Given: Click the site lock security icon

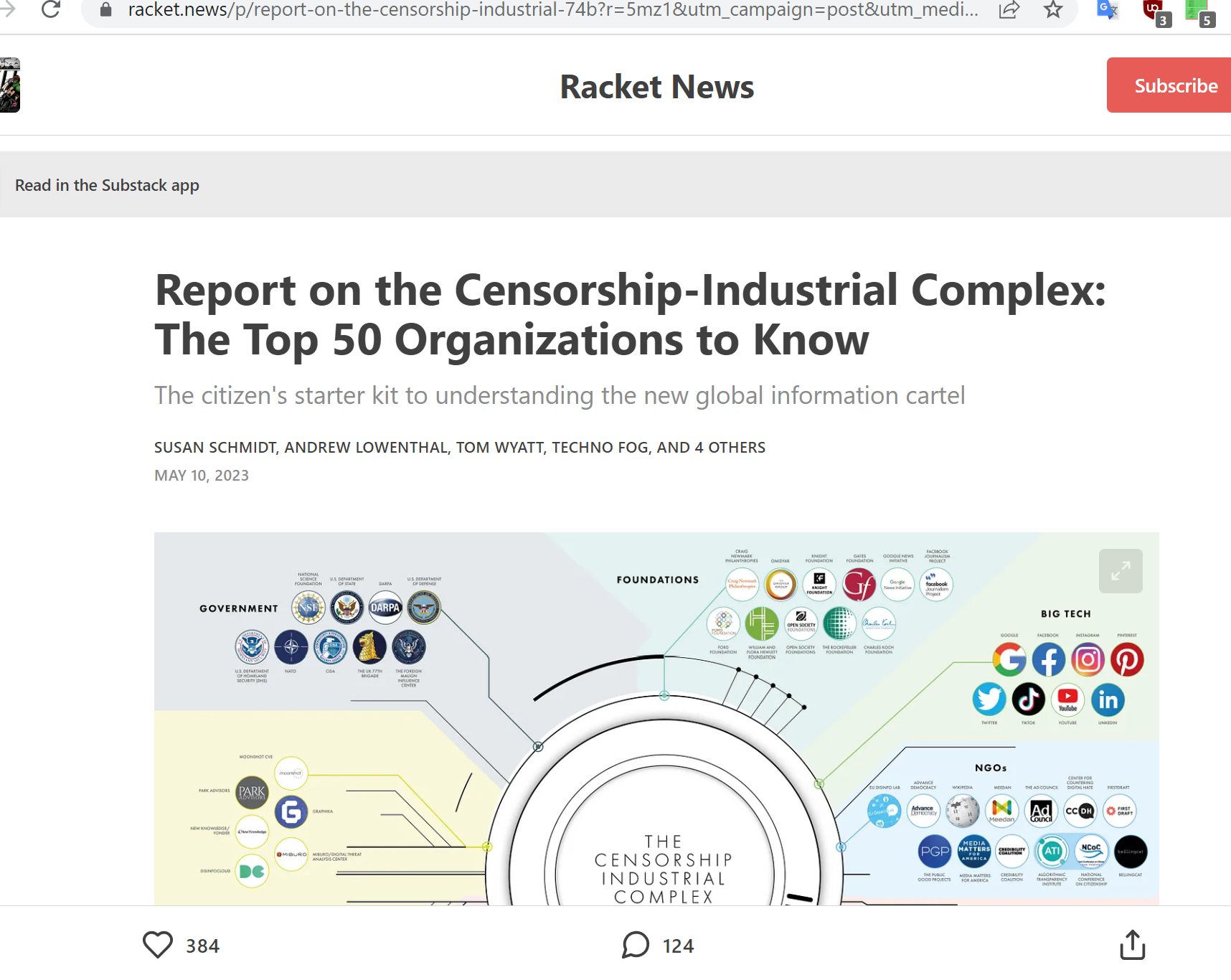Looking at the screenshot, I should [x=105, y=10].
